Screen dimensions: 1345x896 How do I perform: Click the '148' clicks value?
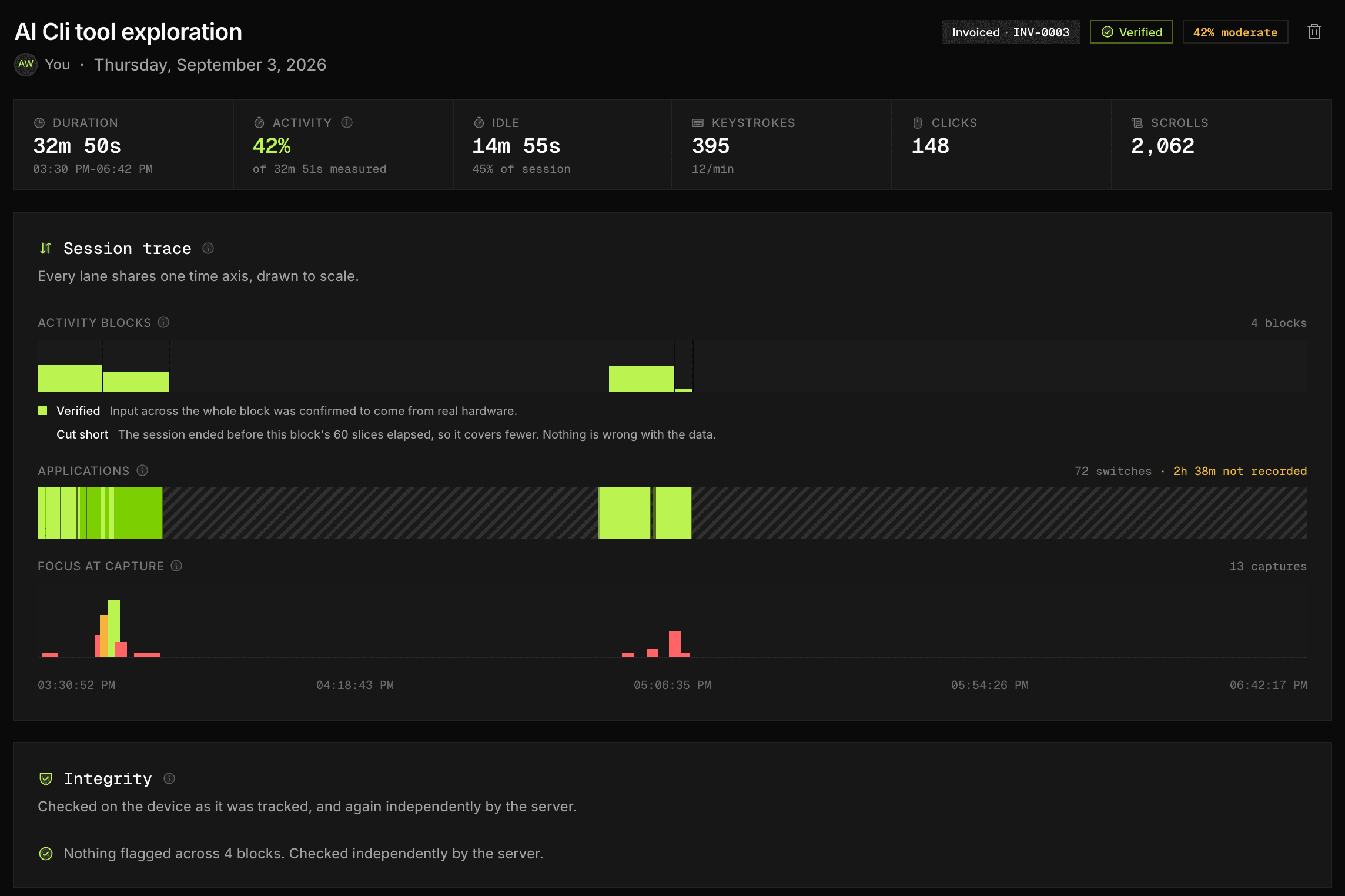931,146
